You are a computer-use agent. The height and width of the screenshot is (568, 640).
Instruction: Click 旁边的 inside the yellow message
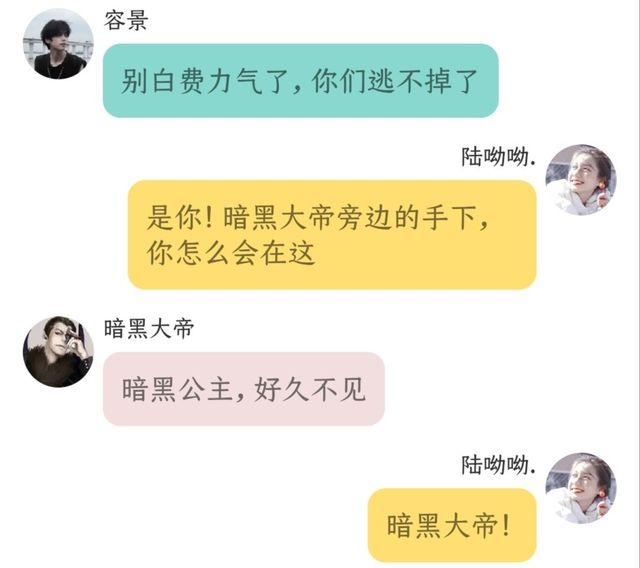coord(379,217)
